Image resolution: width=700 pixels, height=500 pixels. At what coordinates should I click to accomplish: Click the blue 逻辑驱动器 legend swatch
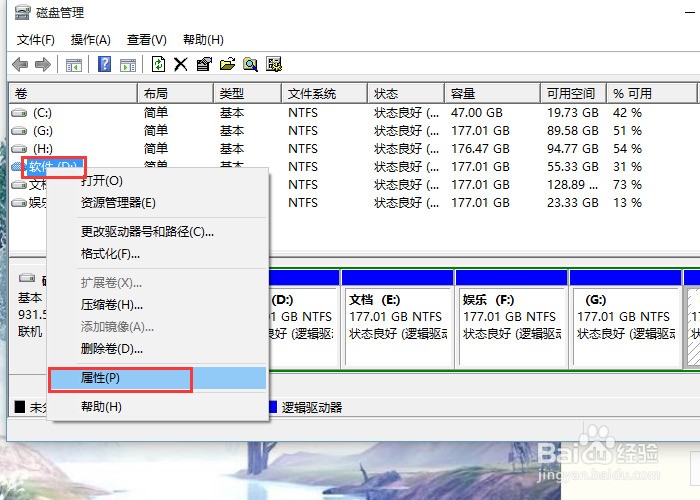pos(273,407)
